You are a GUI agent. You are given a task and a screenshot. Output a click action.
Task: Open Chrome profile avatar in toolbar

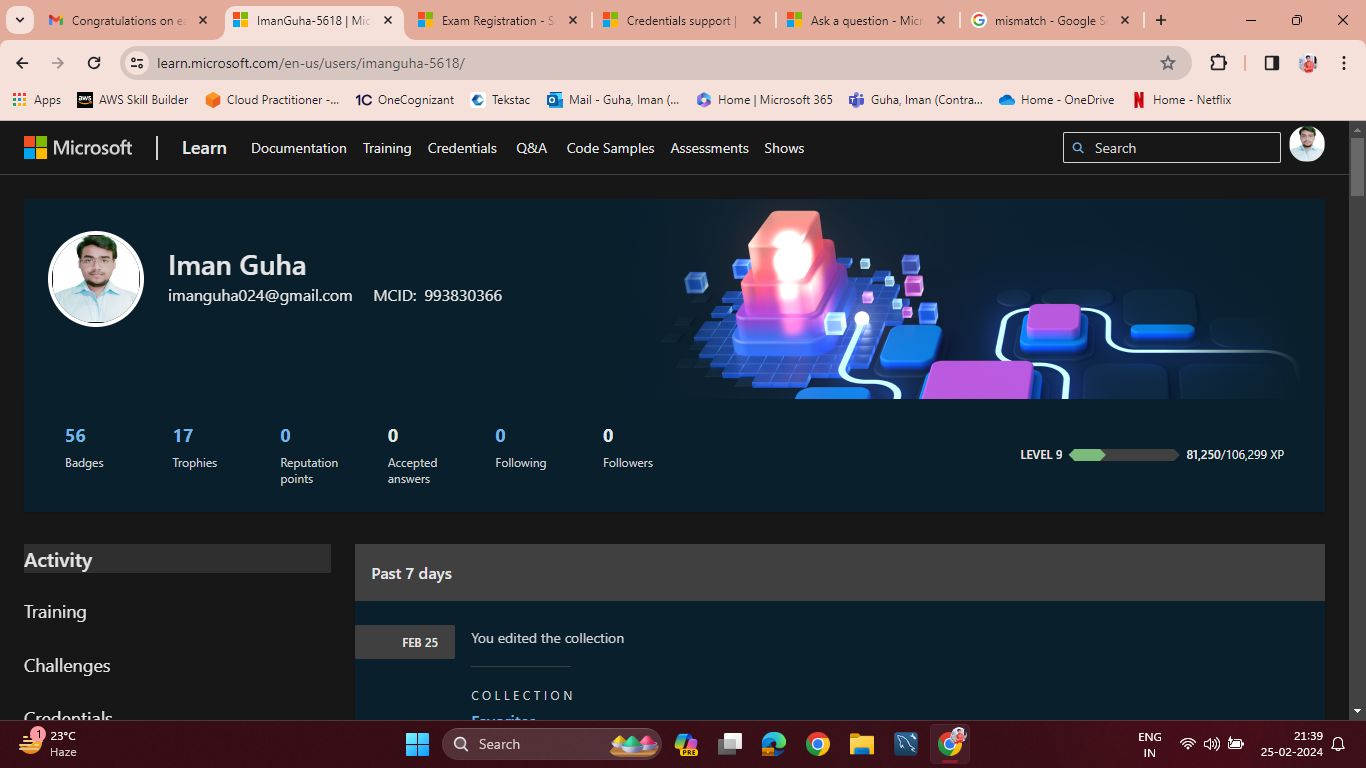[1308, 63]
